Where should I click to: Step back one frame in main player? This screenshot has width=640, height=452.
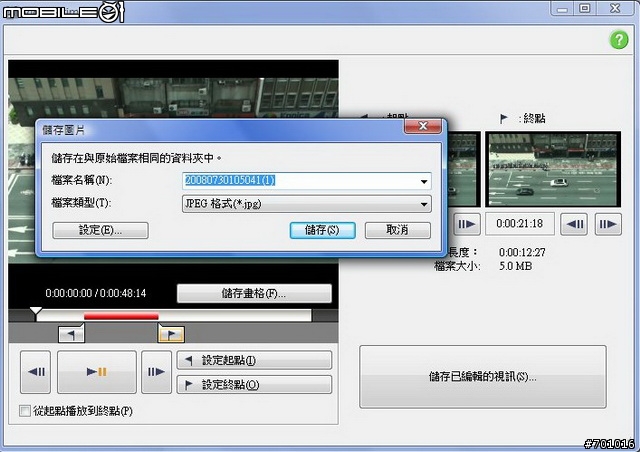(36, 372)
